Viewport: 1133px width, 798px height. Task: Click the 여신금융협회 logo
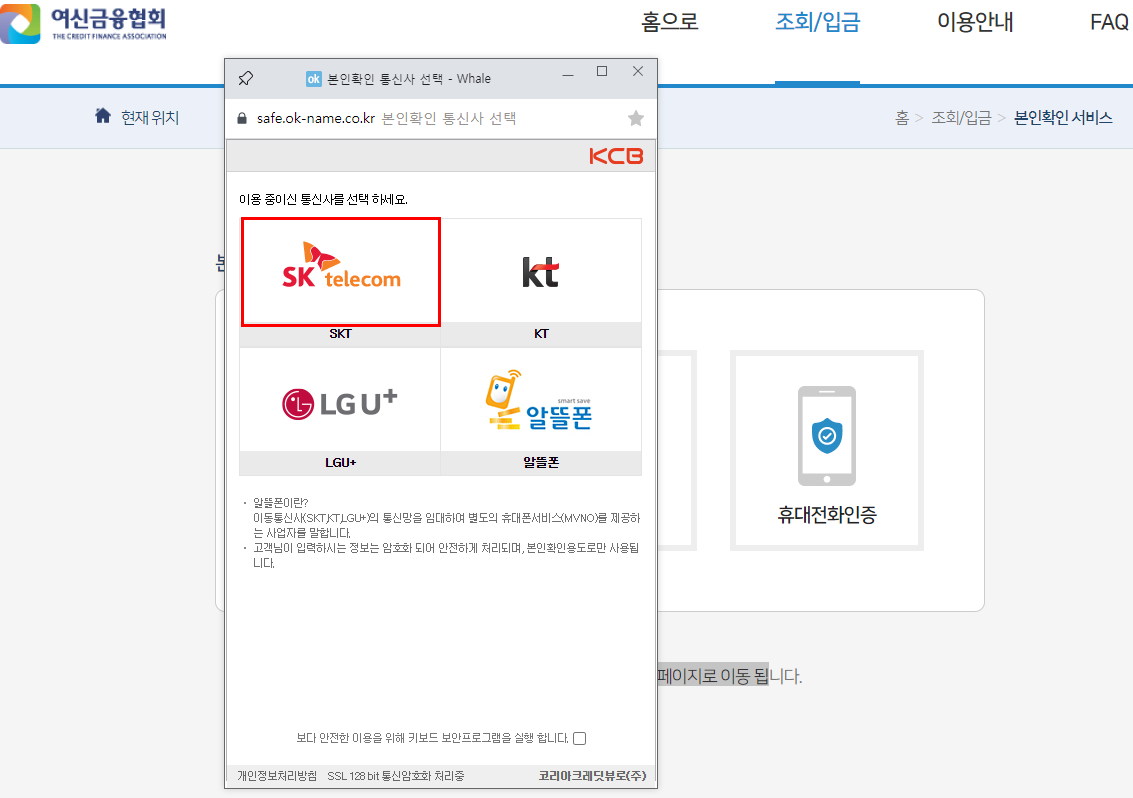tap(84, 23)
